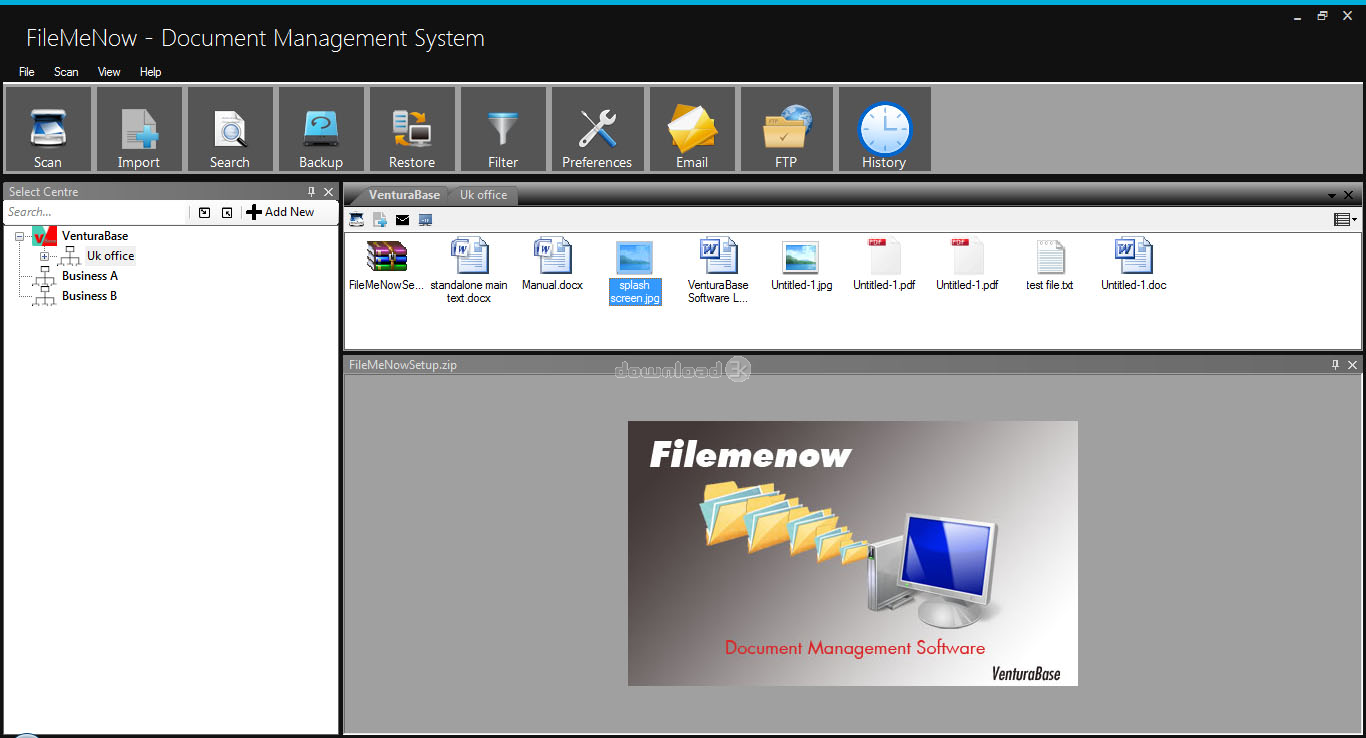The image size is (1366, 738).
Task: Select the Manual.docx file
Action: click(x=552, y=265)
